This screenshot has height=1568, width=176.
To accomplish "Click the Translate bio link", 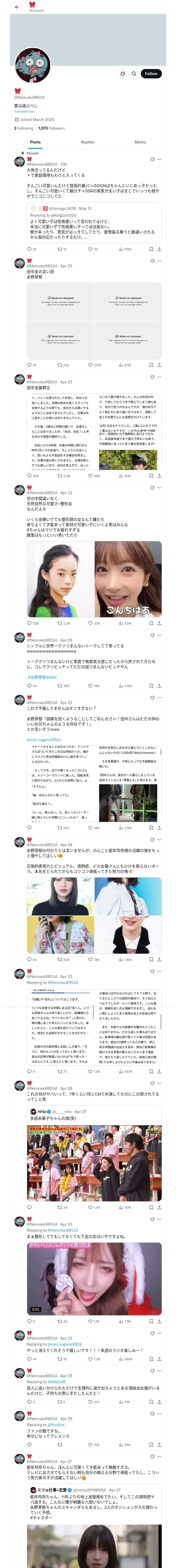I will pos(24,111).
